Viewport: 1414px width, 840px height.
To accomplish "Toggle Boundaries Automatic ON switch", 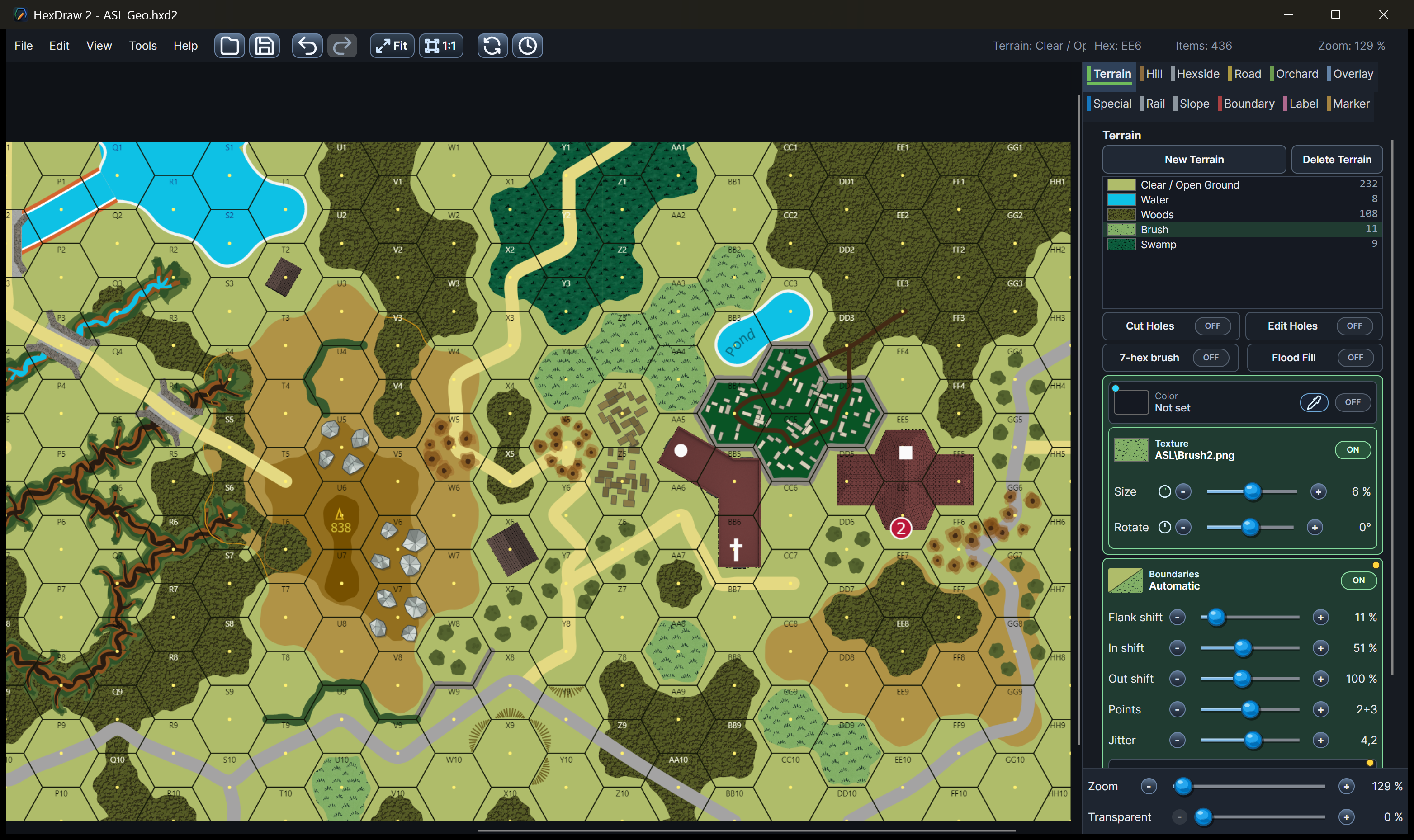I will (x=1358, y=580).
